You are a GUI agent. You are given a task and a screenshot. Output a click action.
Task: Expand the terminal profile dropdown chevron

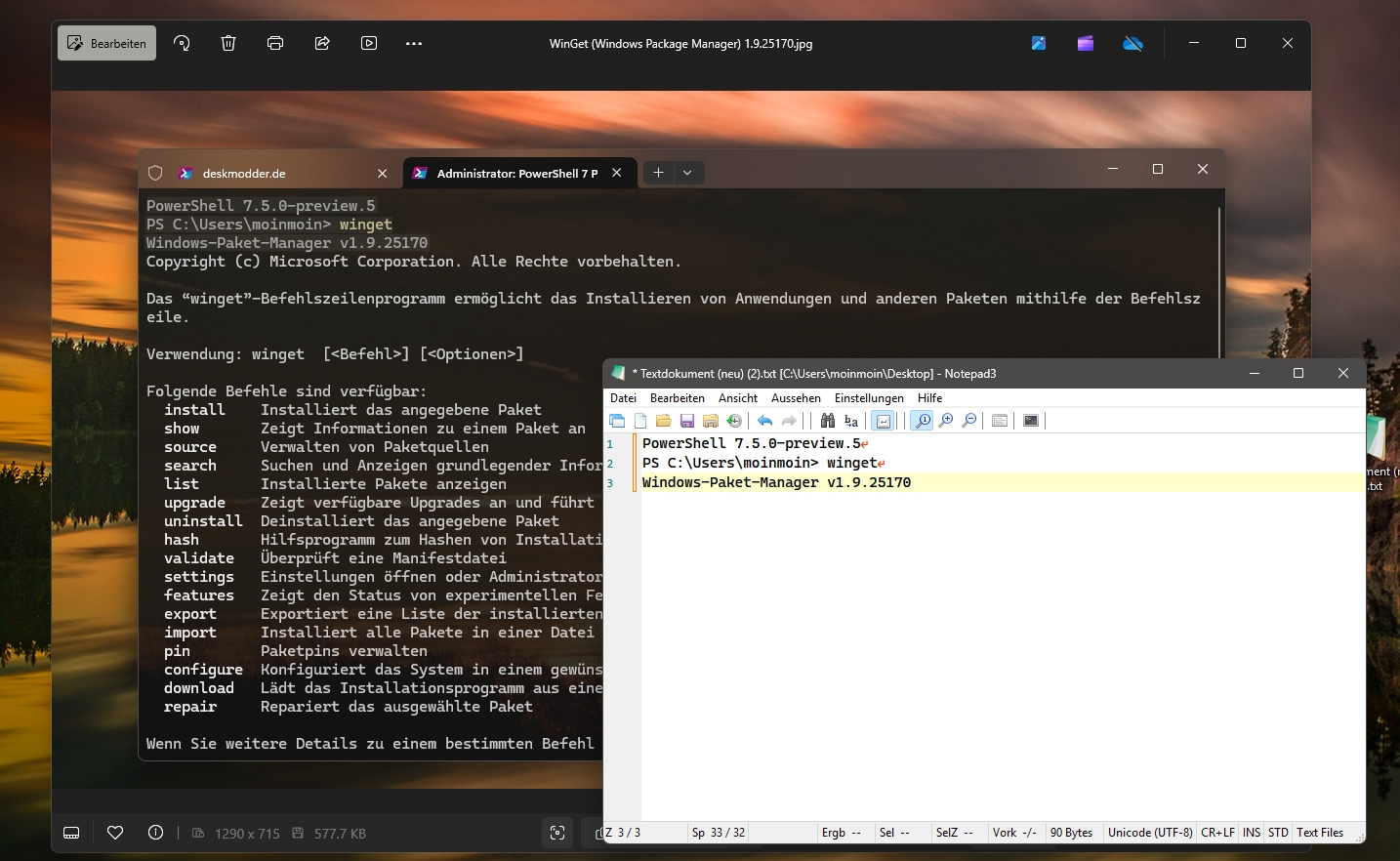(x=687, y=173)
